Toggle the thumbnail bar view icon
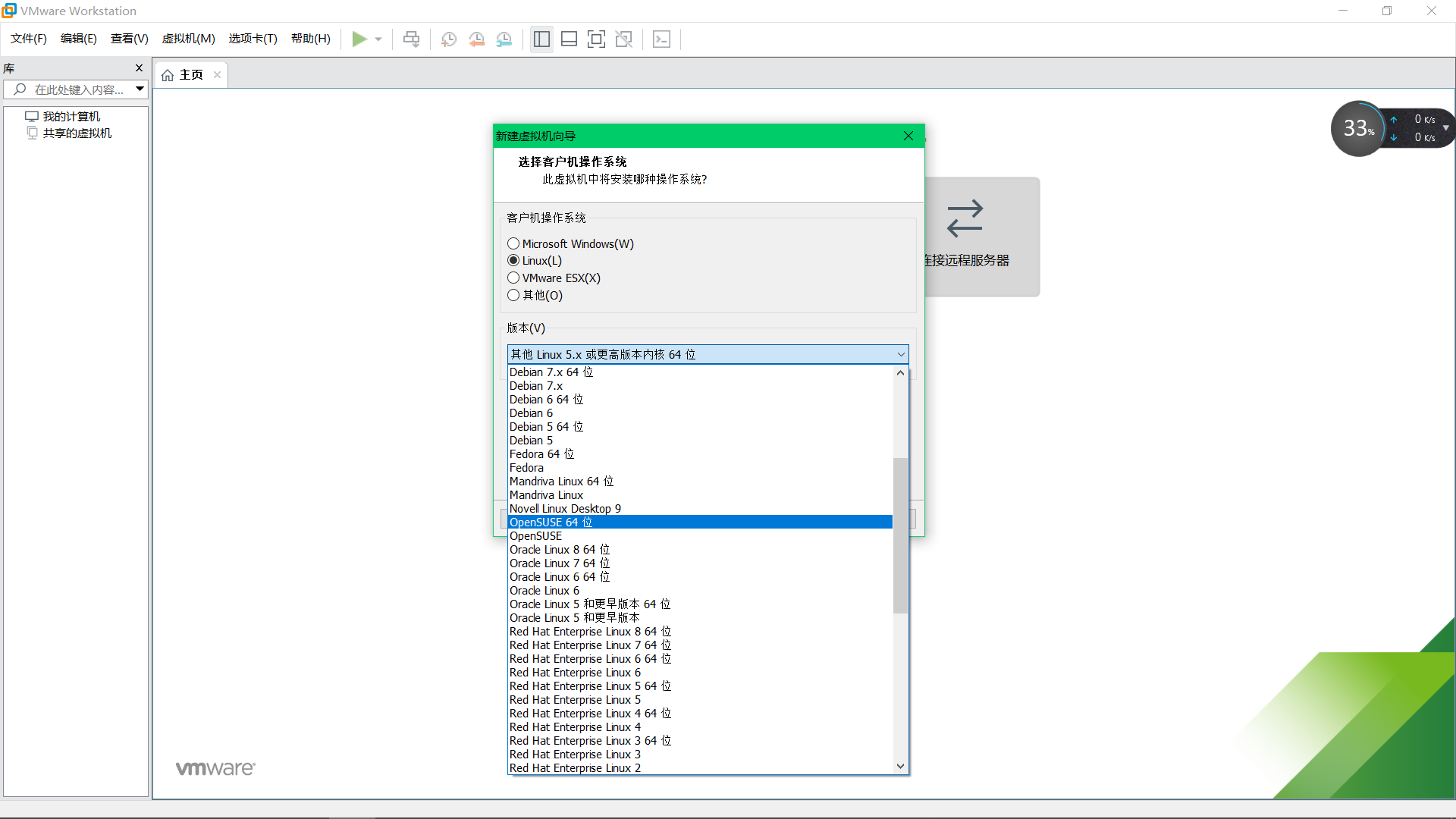This screenshot has width=1456, height=819. click(569, 39)
